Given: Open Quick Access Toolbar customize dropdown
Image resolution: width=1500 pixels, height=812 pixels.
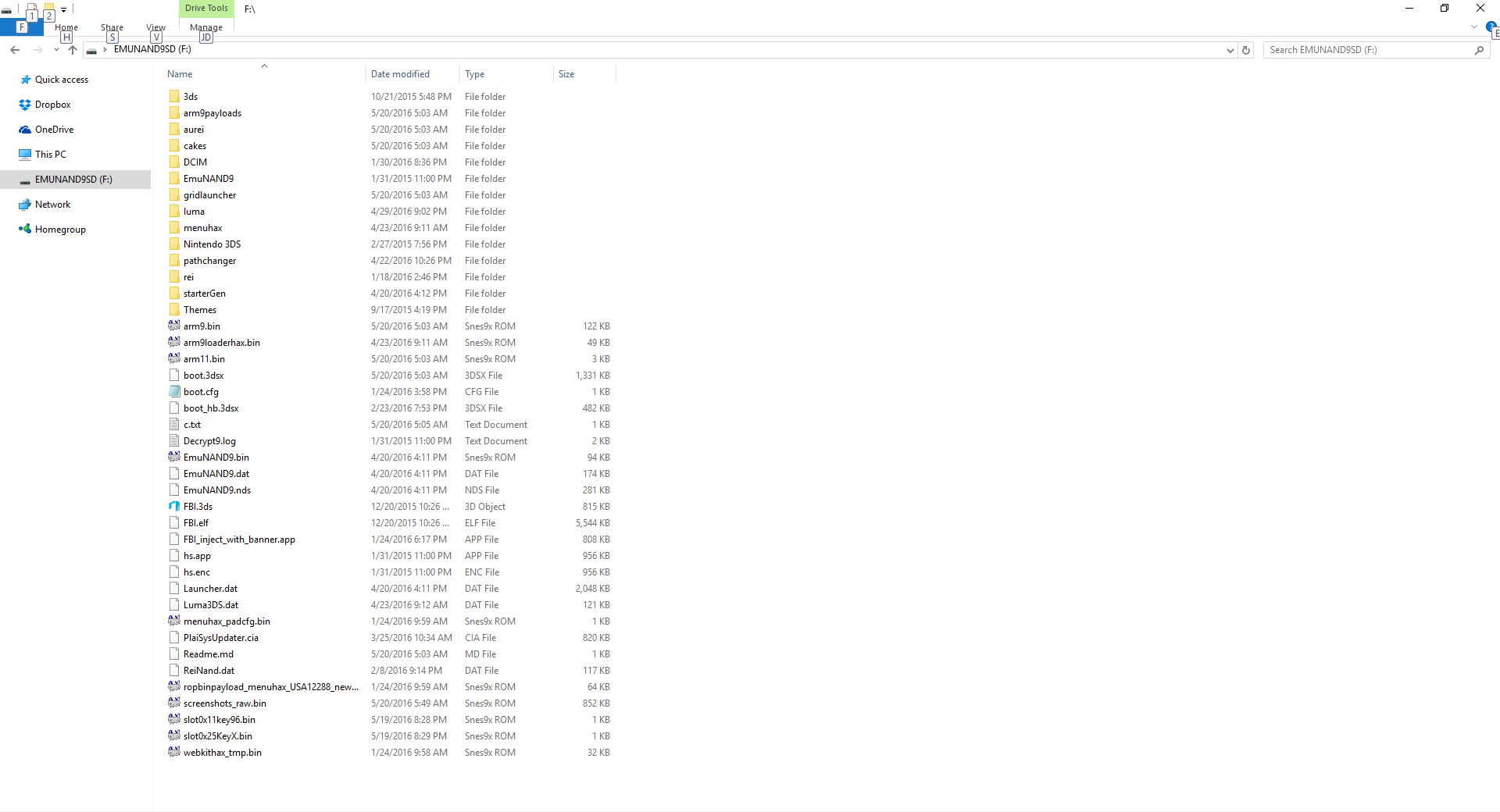Looking at the screenshot, I should 64,10.
